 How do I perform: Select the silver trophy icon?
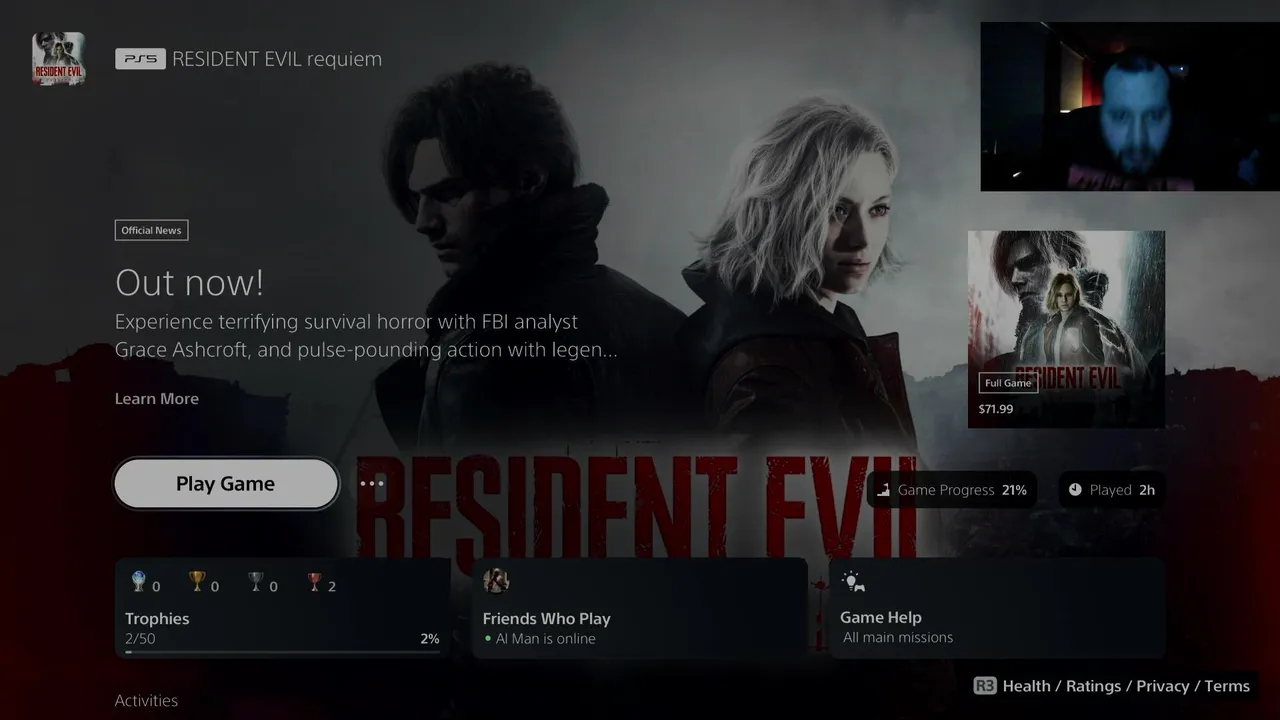pos(256,582)
